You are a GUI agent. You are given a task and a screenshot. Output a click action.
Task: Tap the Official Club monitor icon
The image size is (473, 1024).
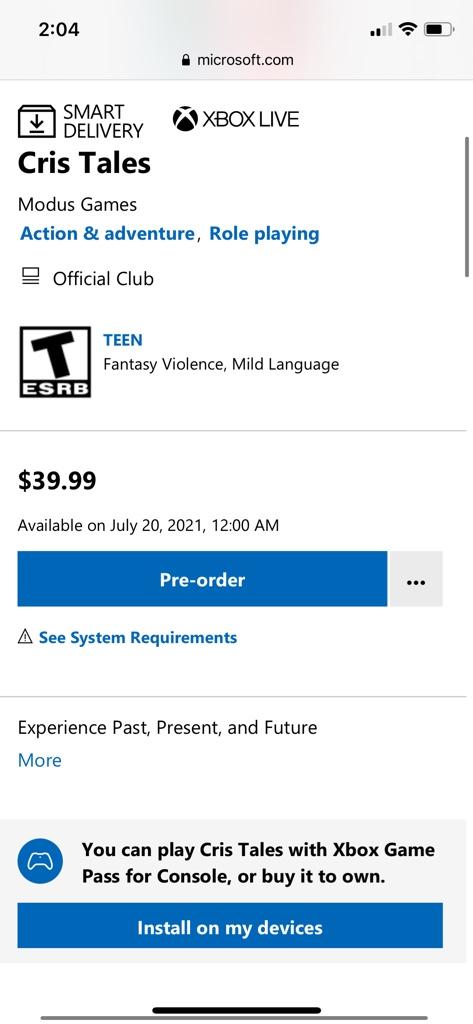click(30, 277)
